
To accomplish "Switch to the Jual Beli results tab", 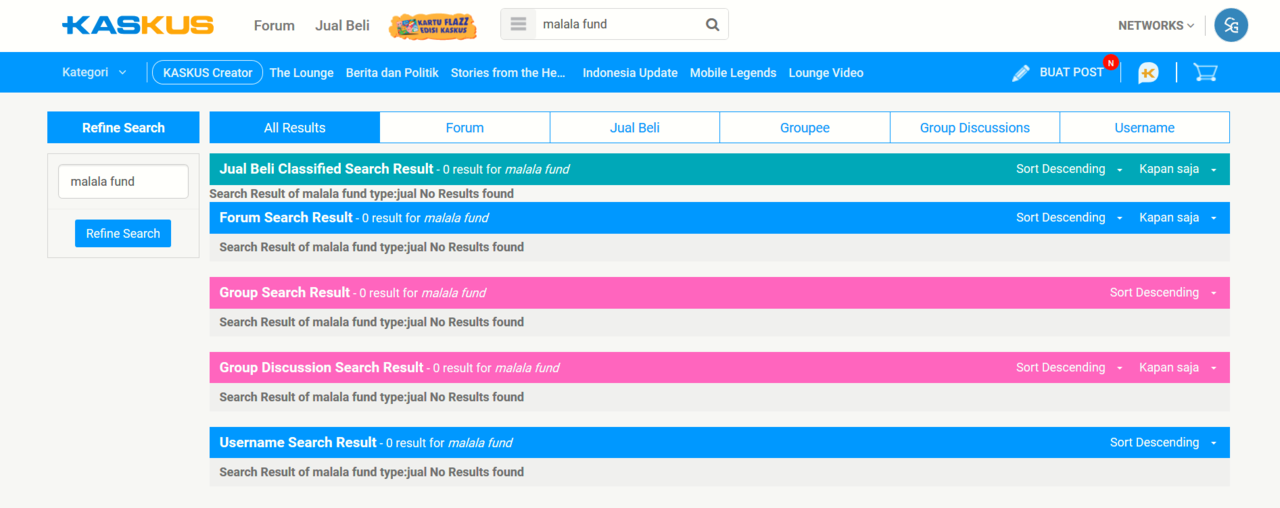I will pos(635,128).
